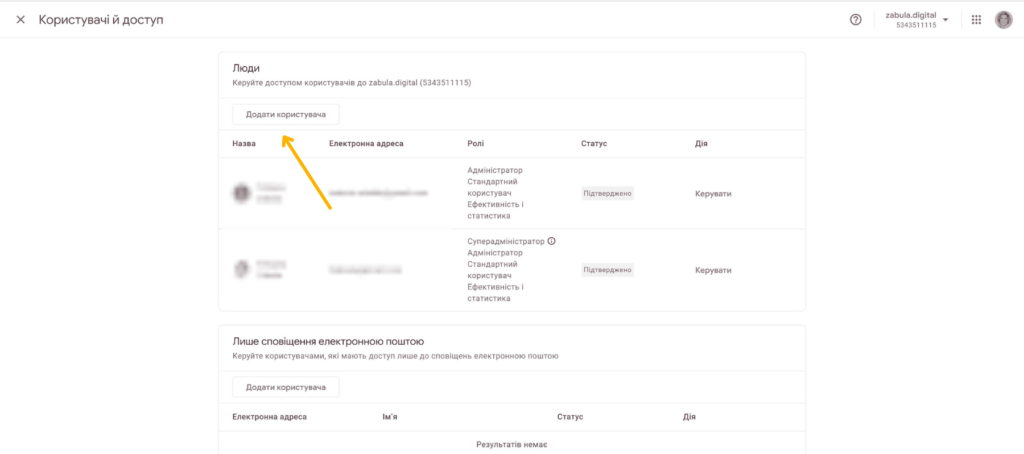
Task: Click the info icon next to Суперадміністратор
Action: pyautogui.click(x=552, y=241)
